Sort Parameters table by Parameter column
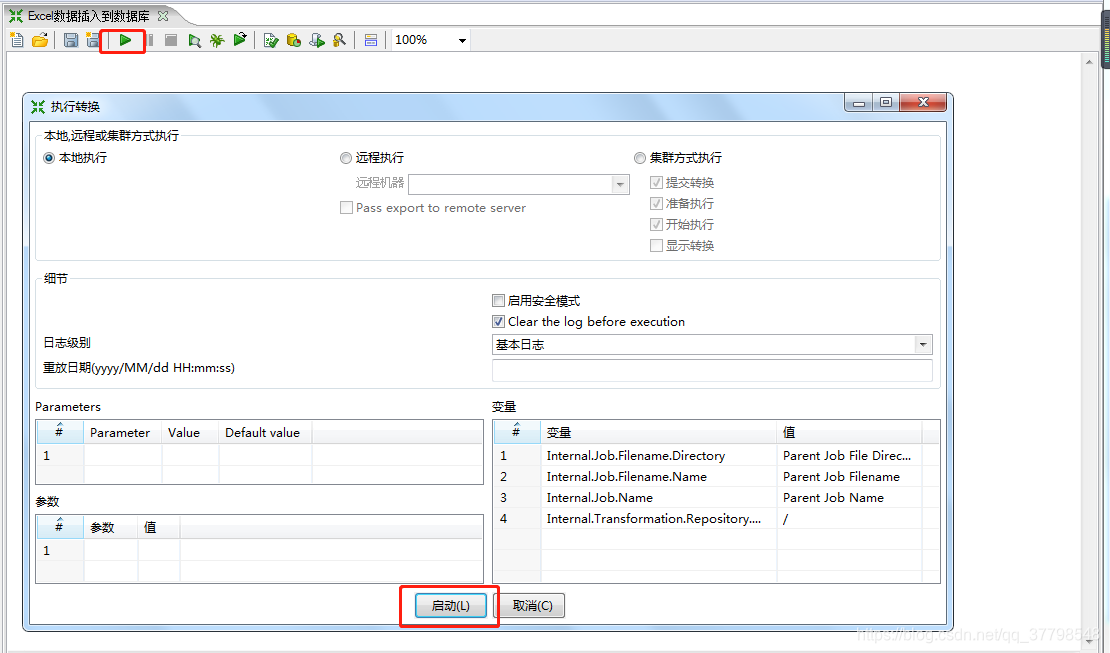The height and width of the screenshot is (653, 1110). [122, 433]
